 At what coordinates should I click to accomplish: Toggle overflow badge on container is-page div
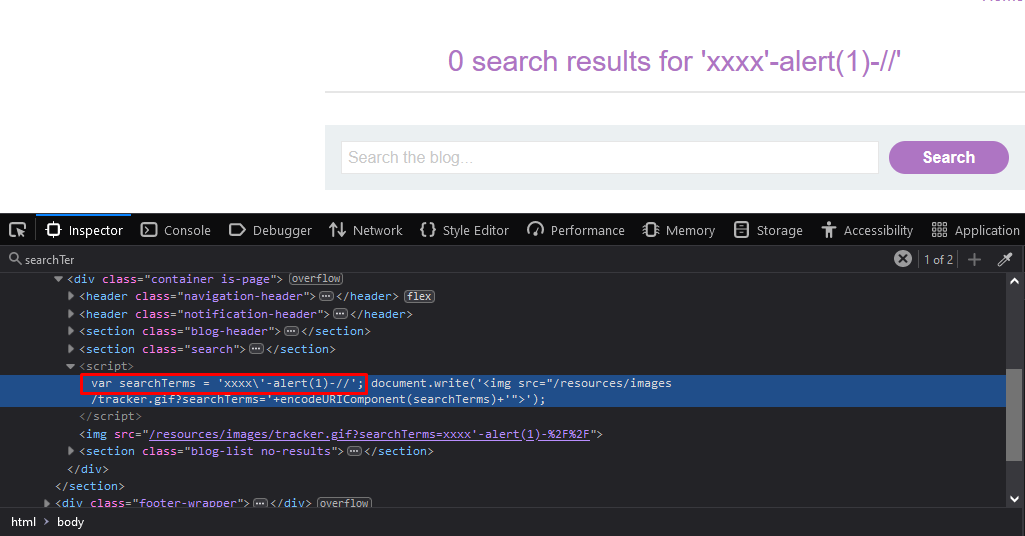[316, 279]
